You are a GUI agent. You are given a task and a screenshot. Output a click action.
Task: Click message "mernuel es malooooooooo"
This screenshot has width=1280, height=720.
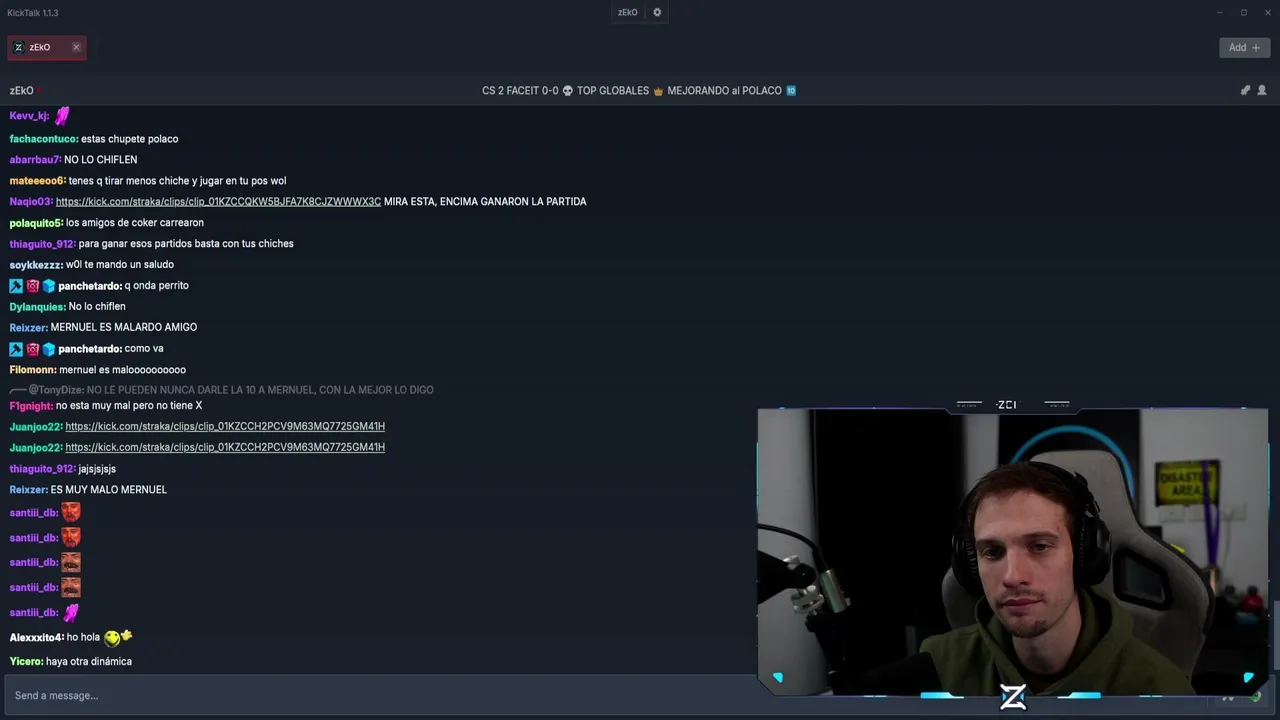click(x=123, y=370)
